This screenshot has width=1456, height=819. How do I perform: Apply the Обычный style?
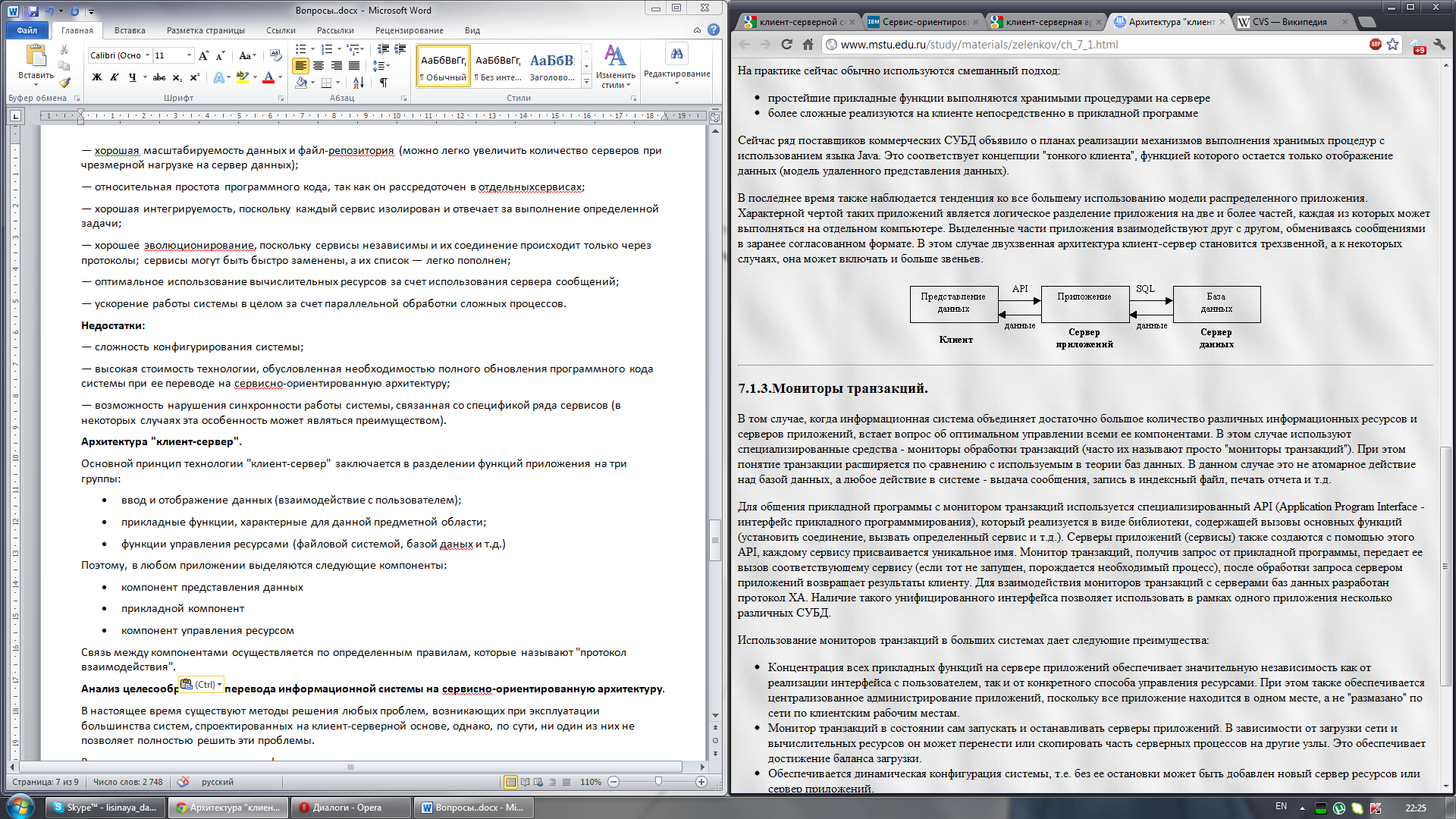point(444,67)
